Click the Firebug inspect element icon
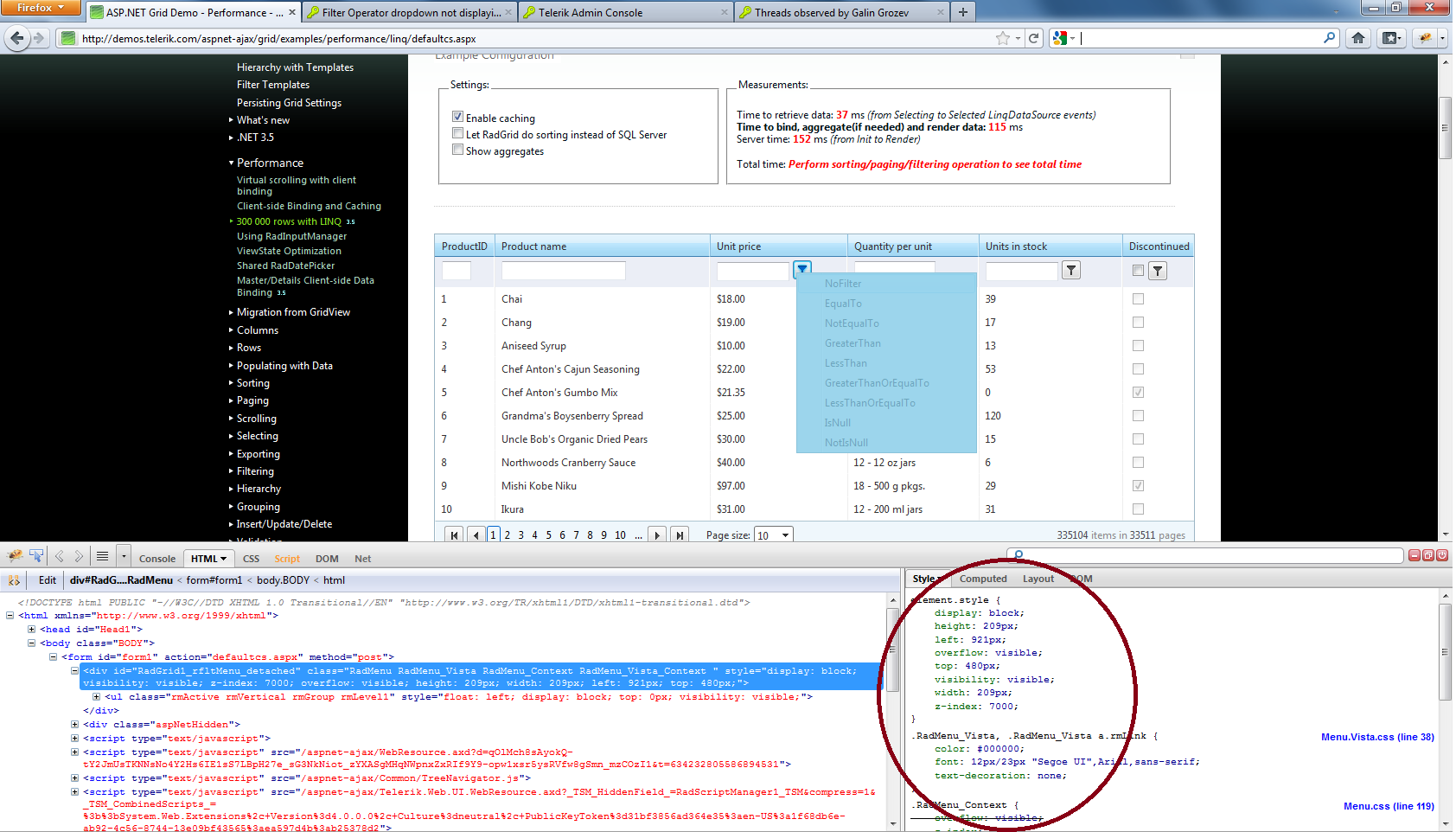This screenshot has width=1456, height=832. 36,556
